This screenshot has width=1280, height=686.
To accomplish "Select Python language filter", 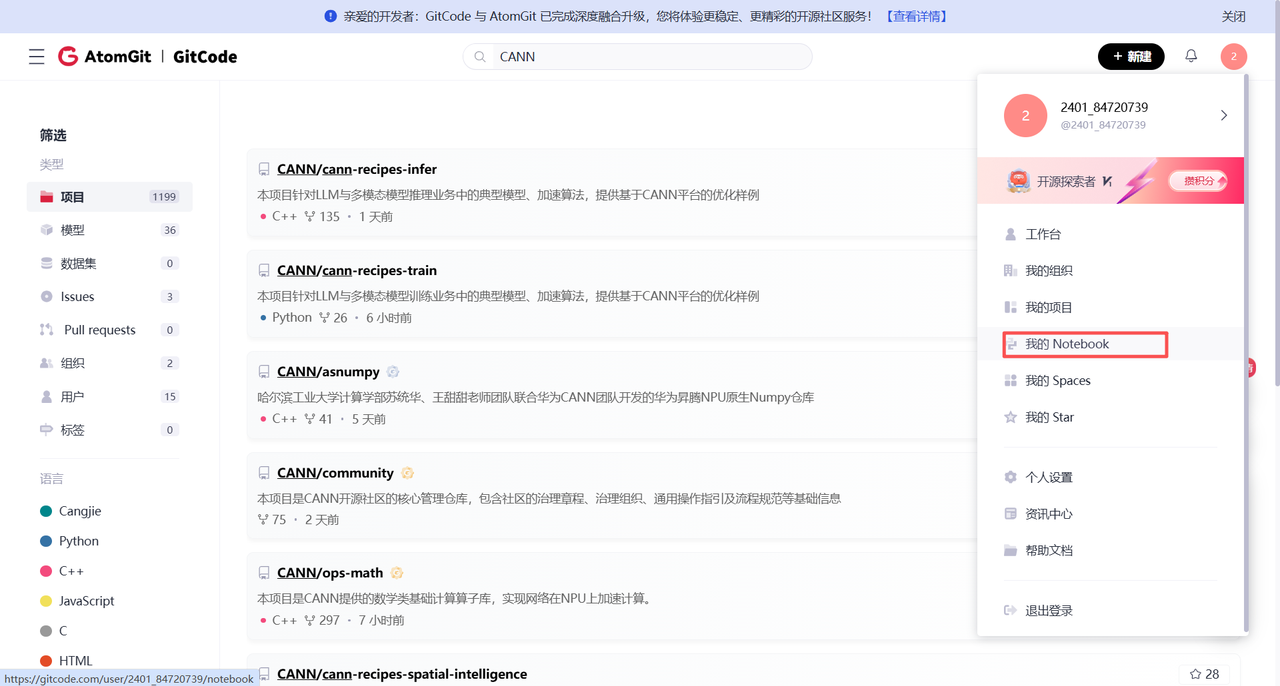I will click(69, 541).
